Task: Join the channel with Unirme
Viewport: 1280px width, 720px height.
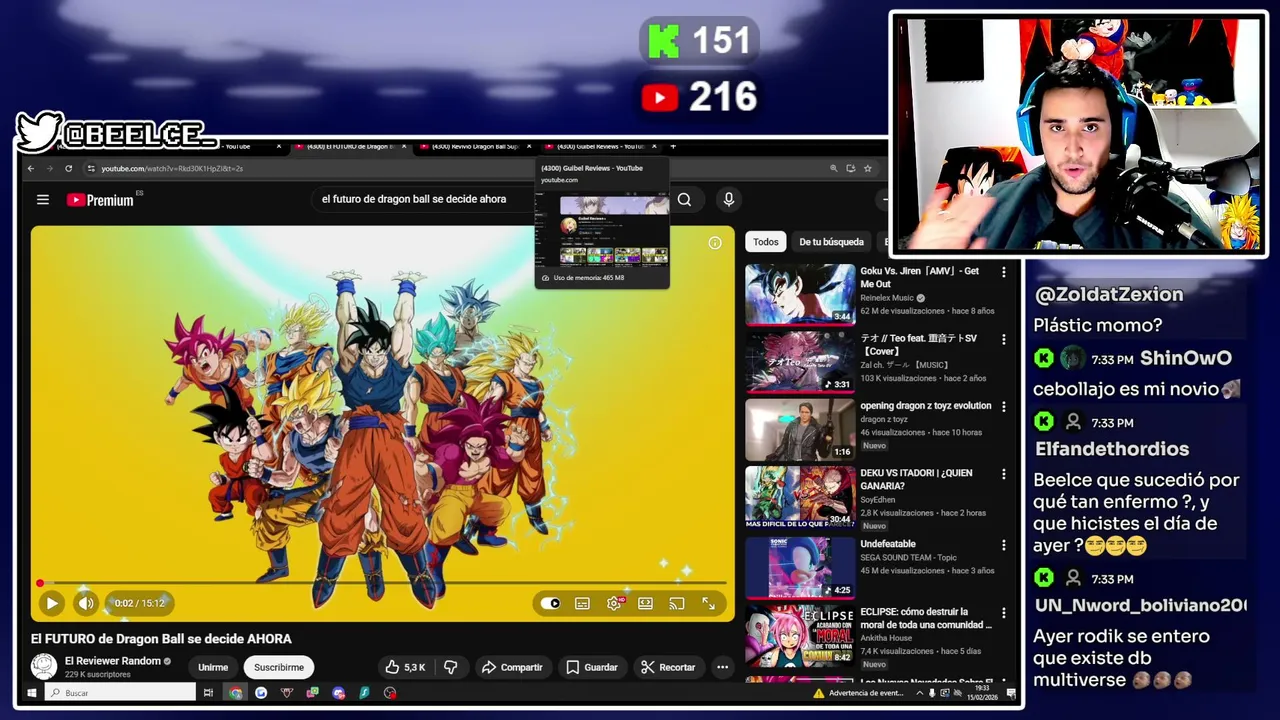Action: click(213, 667)
